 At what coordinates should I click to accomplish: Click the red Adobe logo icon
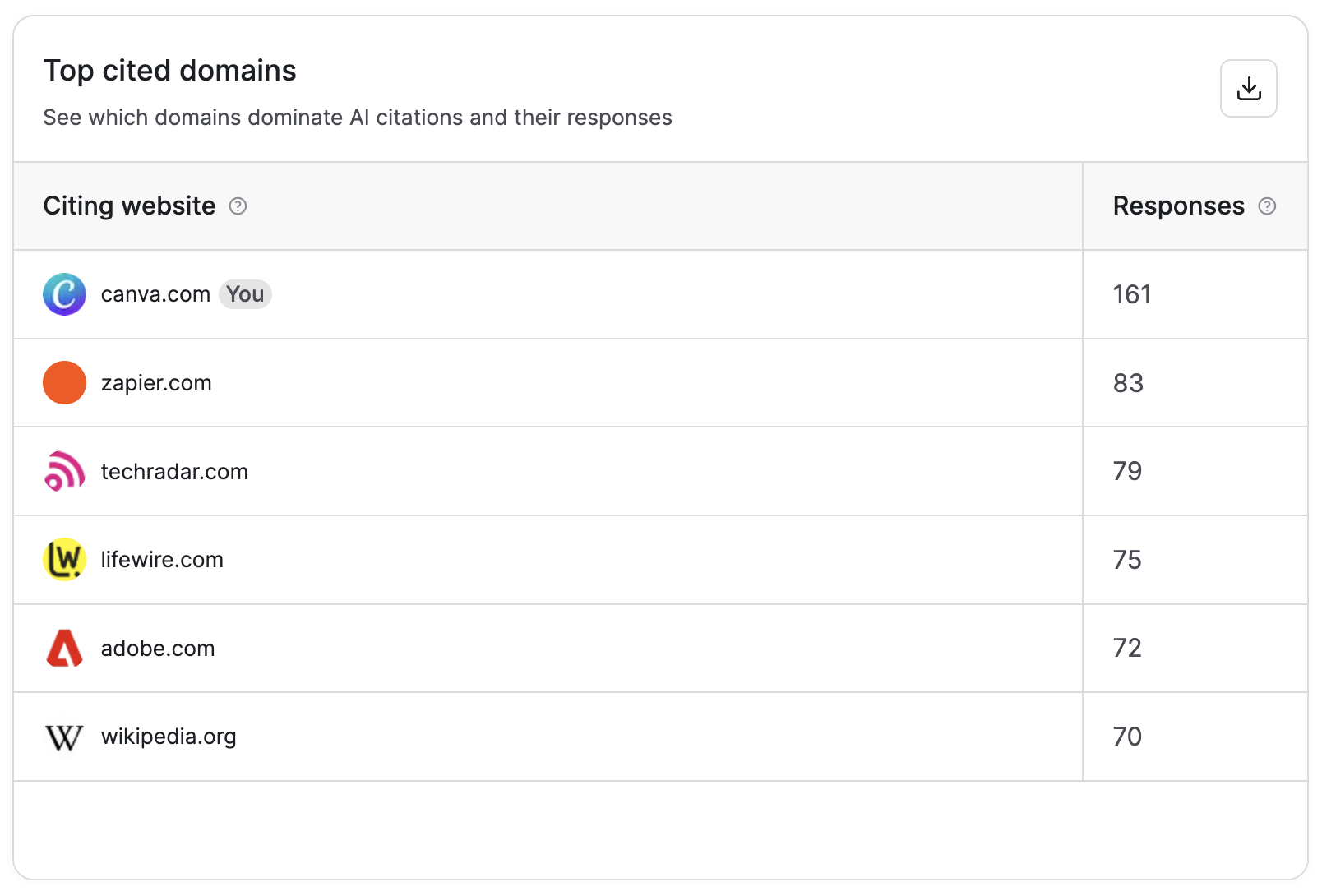point(64,648)
